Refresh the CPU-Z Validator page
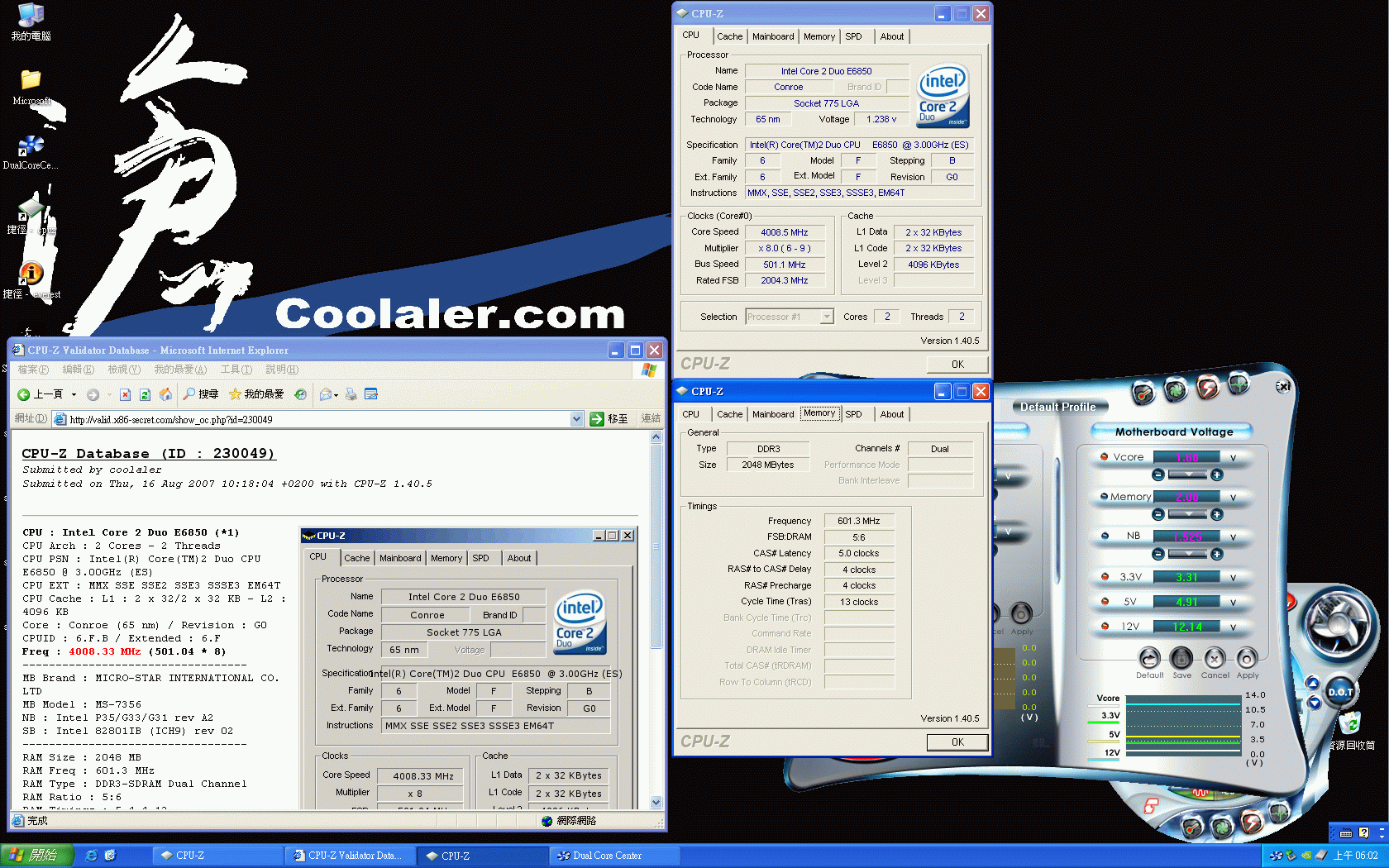Screen dimensions: 1389x868 coord(145,394)
